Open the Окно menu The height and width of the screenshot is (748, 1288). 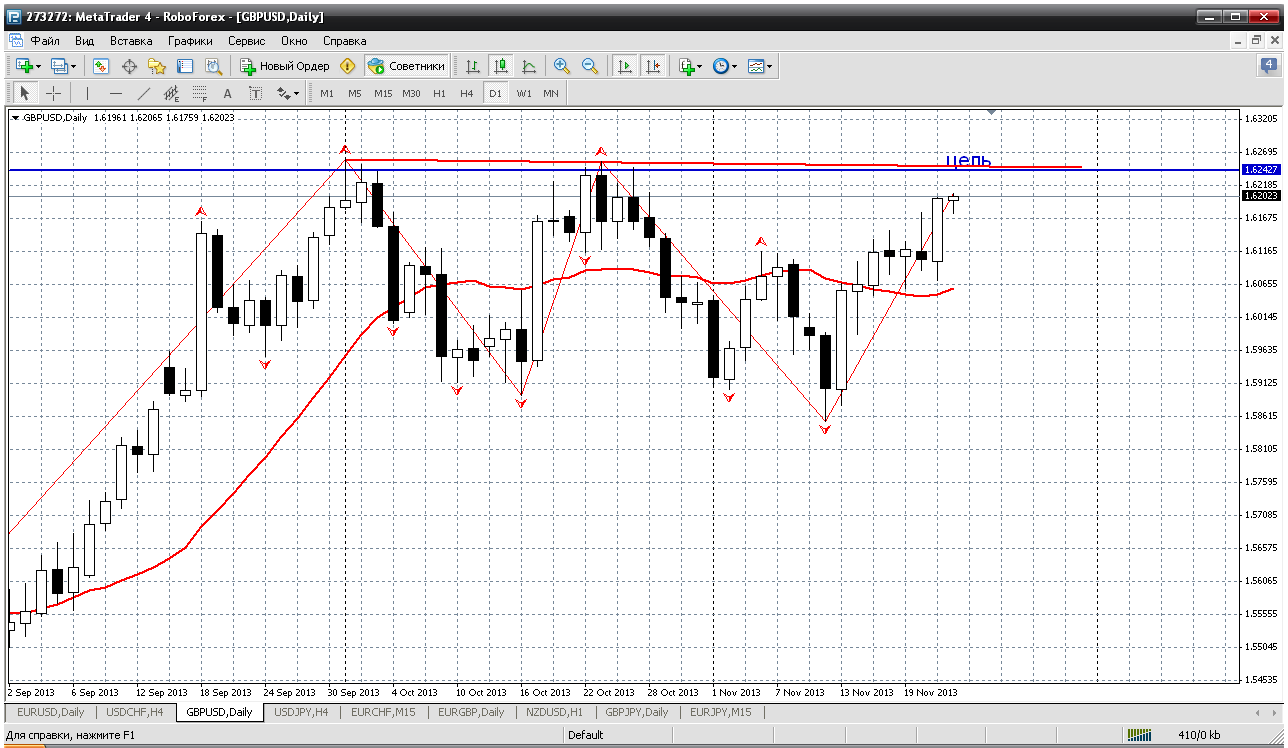click(294, 41)
